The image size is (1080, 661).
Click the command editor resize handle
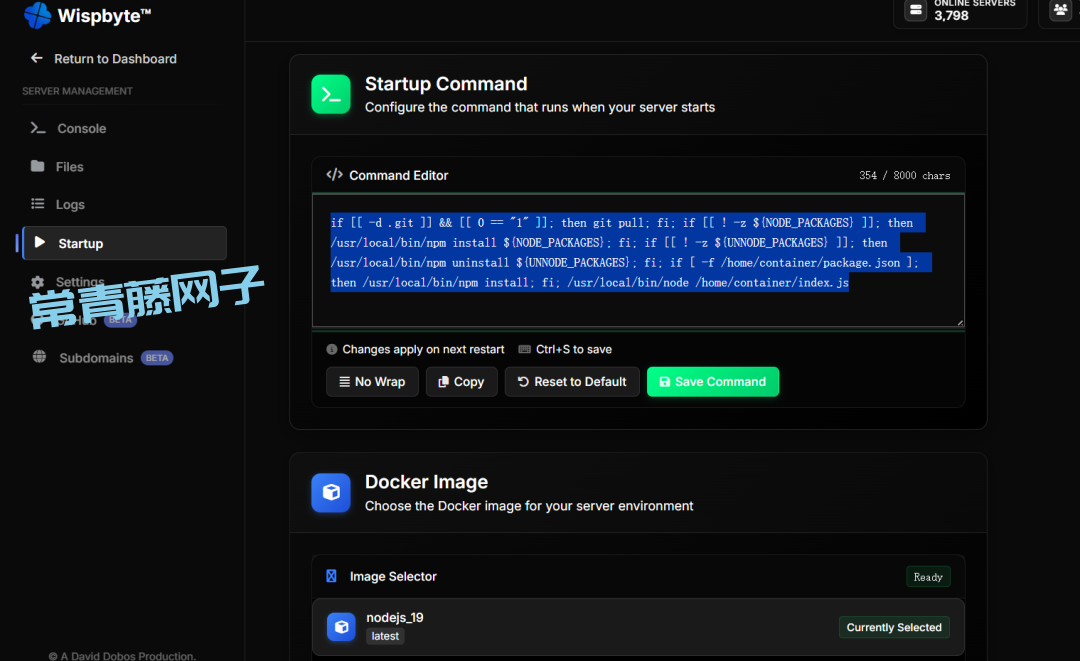(959, 322)
